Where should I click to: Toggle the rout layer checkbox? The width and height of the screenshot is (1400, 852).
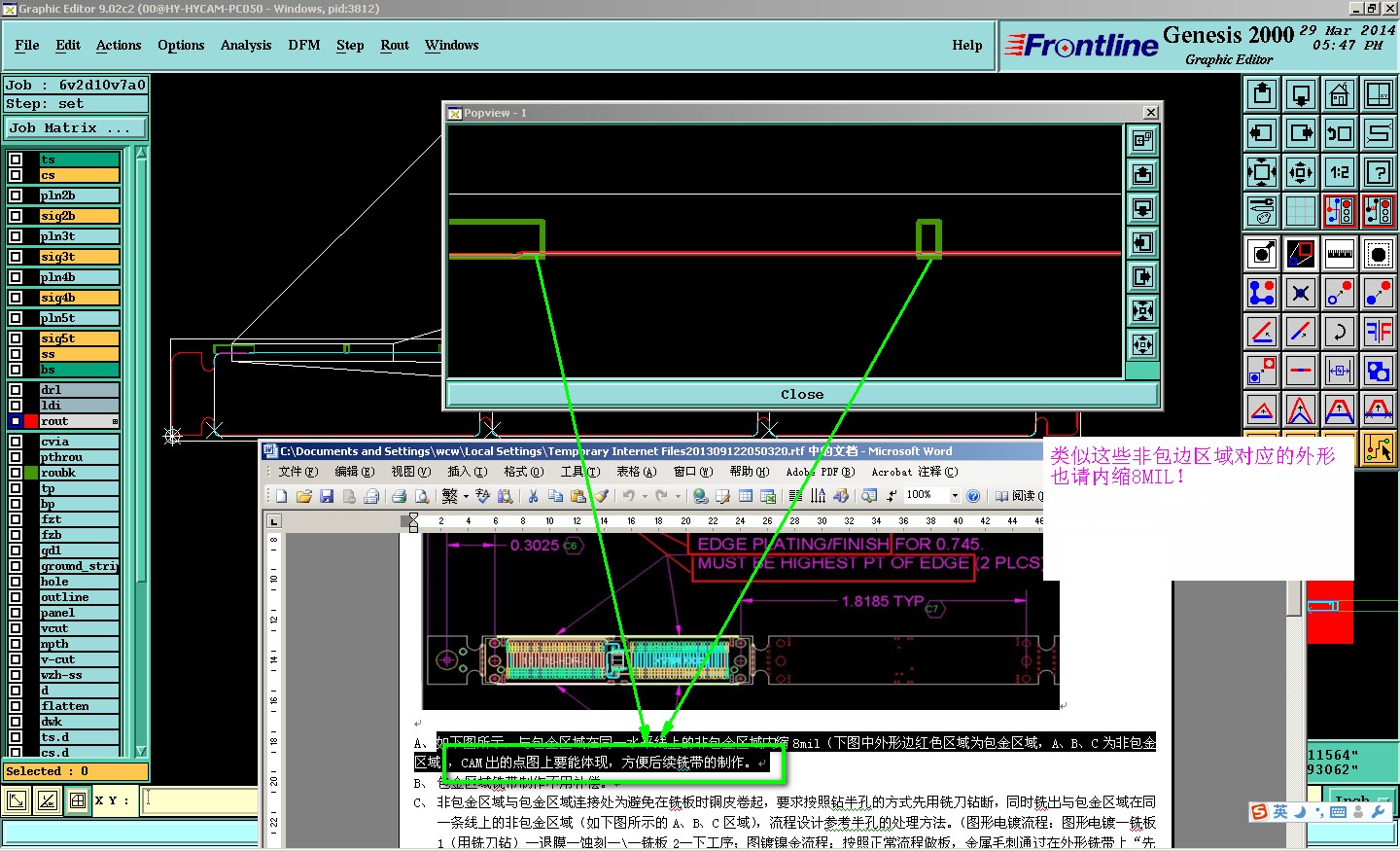coord(16,421)
